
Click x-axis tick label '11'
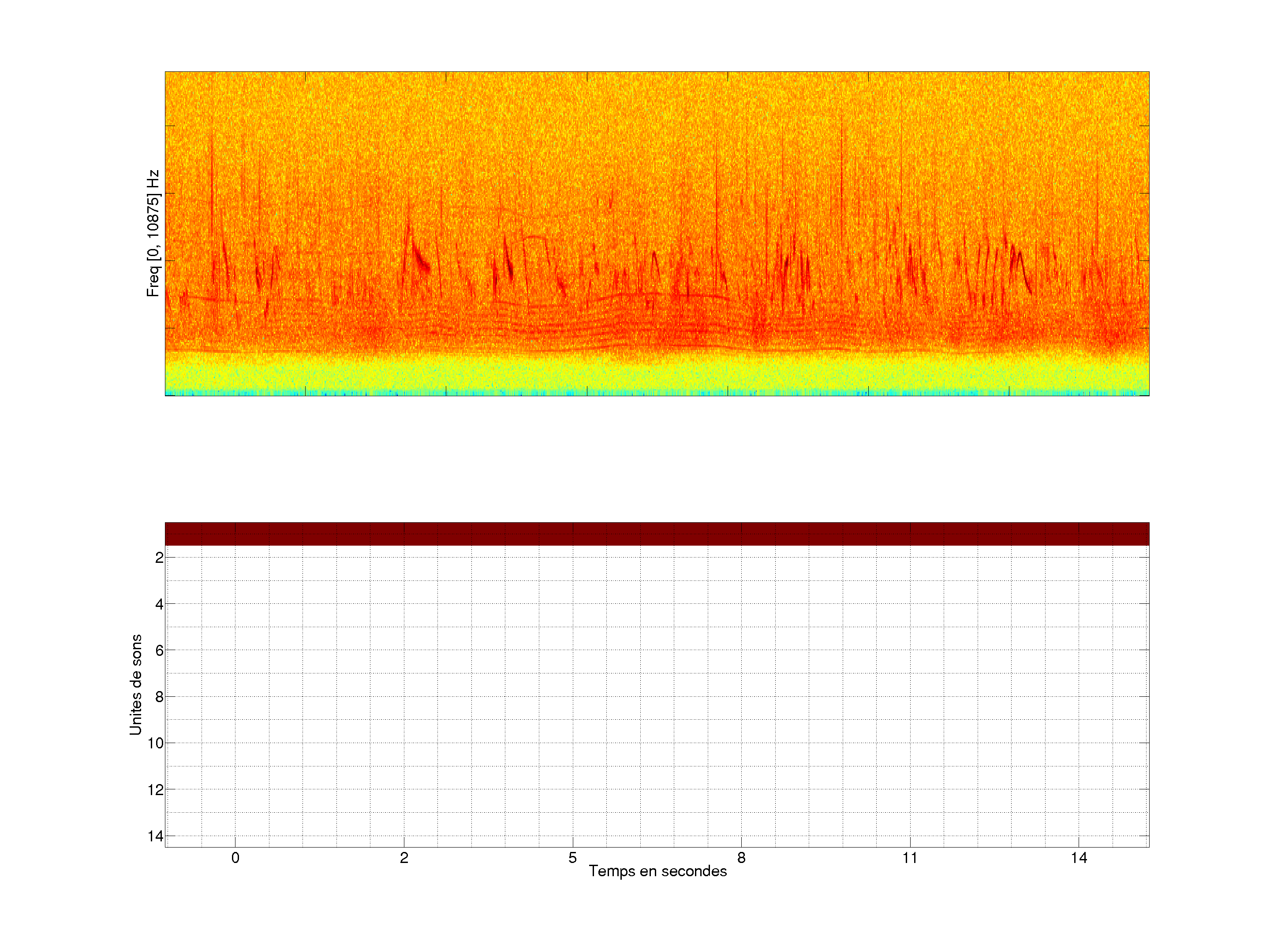909,858
